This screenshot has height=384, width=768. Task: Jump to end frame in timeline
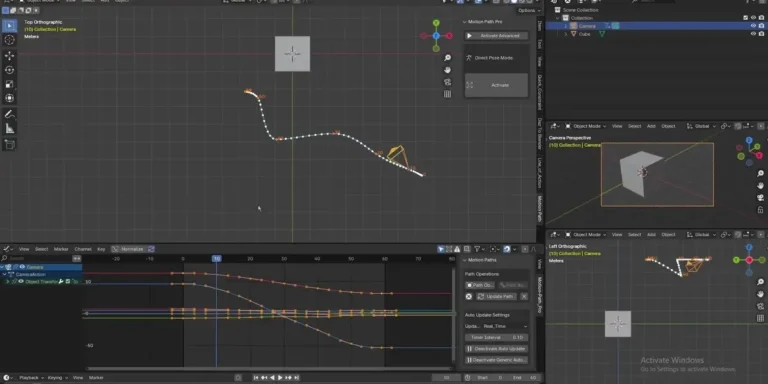click(x=297, y=378)
